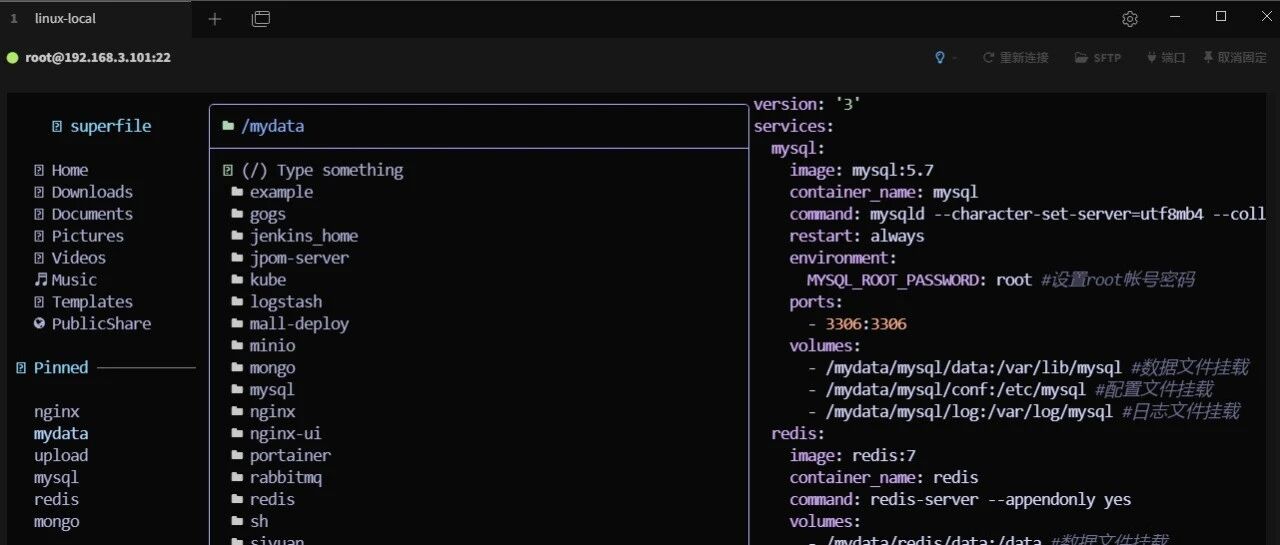Add a new terminal tab with plus icon

(x=214, y=18)
